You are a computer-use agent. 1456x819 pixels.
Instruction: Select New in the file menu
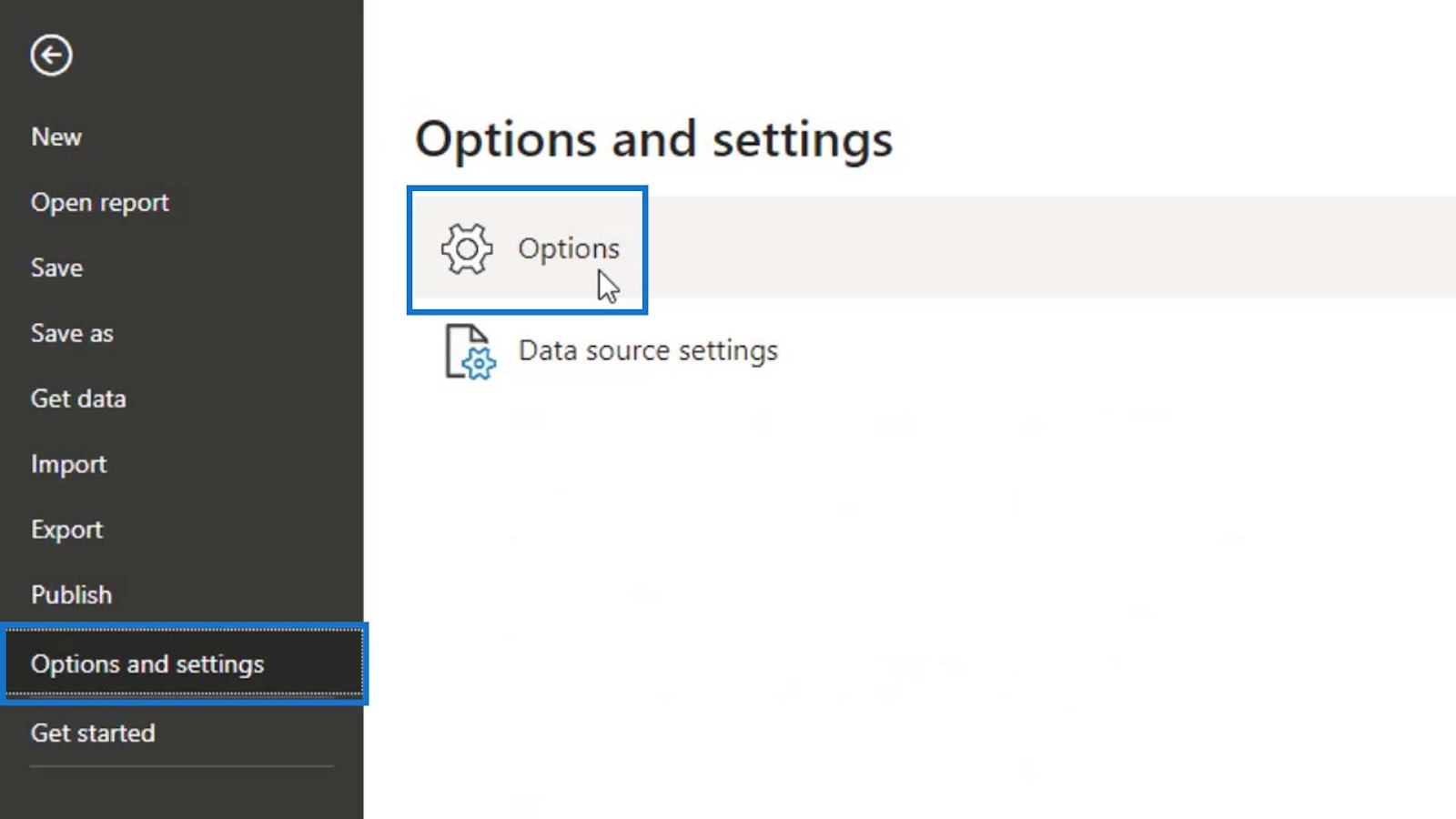pyautogui.click(x=56, y=136)
